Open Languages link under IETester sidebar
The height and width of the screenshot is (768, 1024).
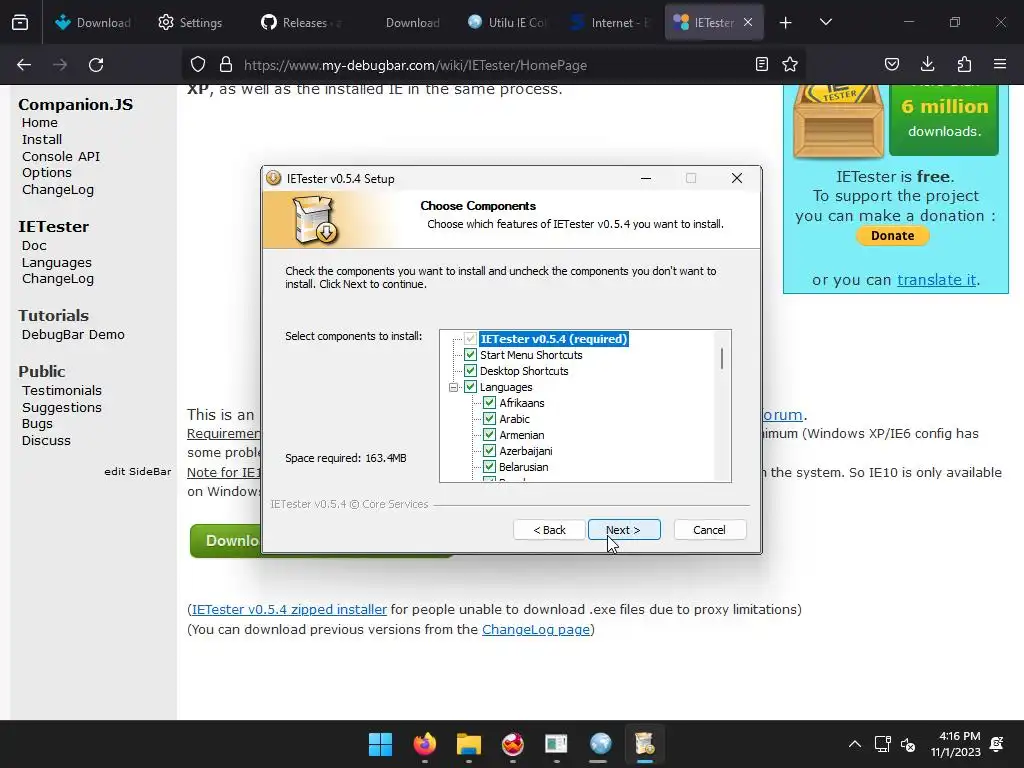click(57, 263)
